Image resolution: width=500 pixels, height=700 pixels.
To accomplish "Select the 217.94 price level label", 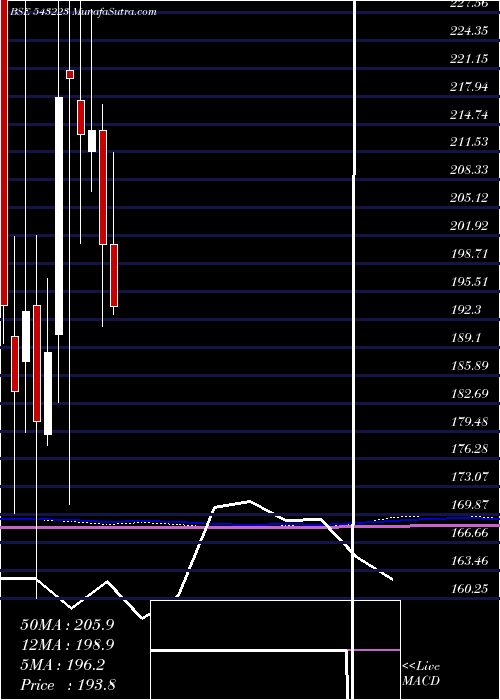I will point(469,87).
